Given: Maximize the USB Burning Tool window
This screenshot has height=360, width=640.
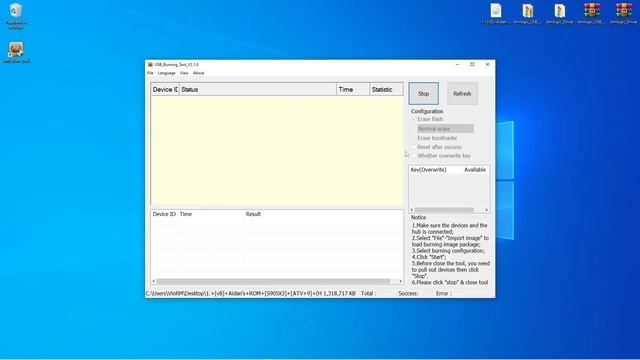Looking at the screenshot, I should (472, 64).
